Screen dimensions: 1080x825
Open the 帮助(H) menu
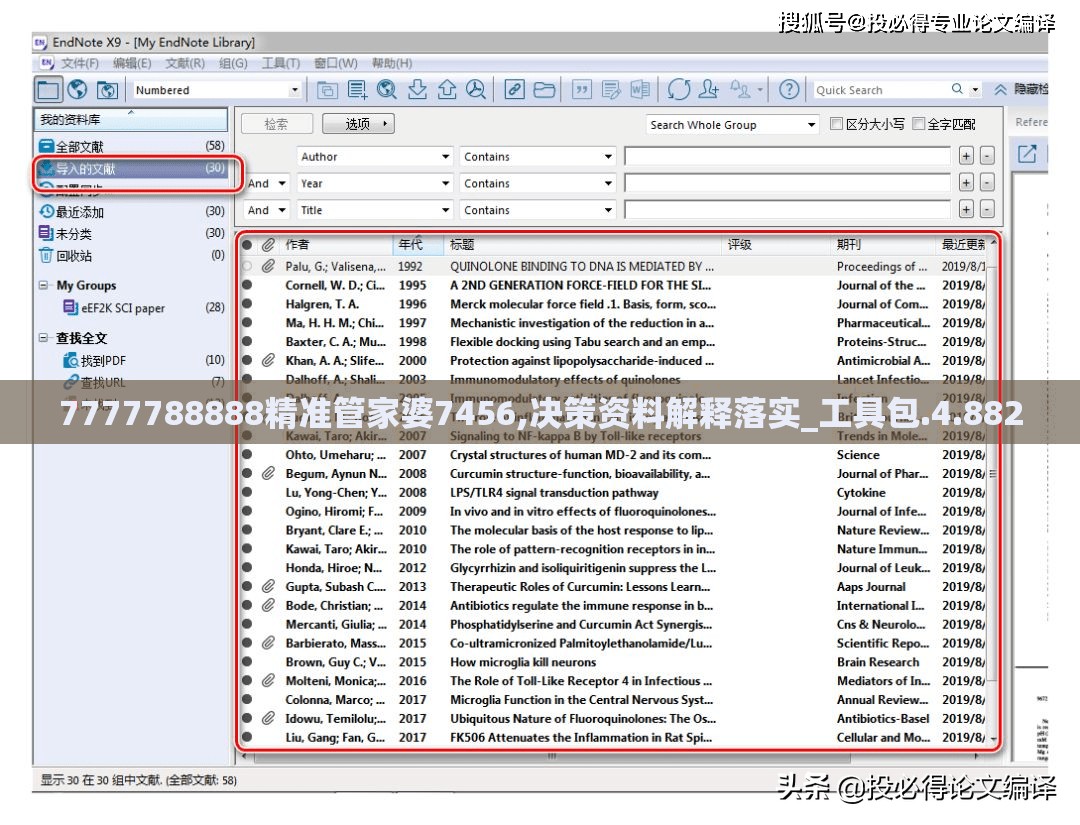[392, 63]
